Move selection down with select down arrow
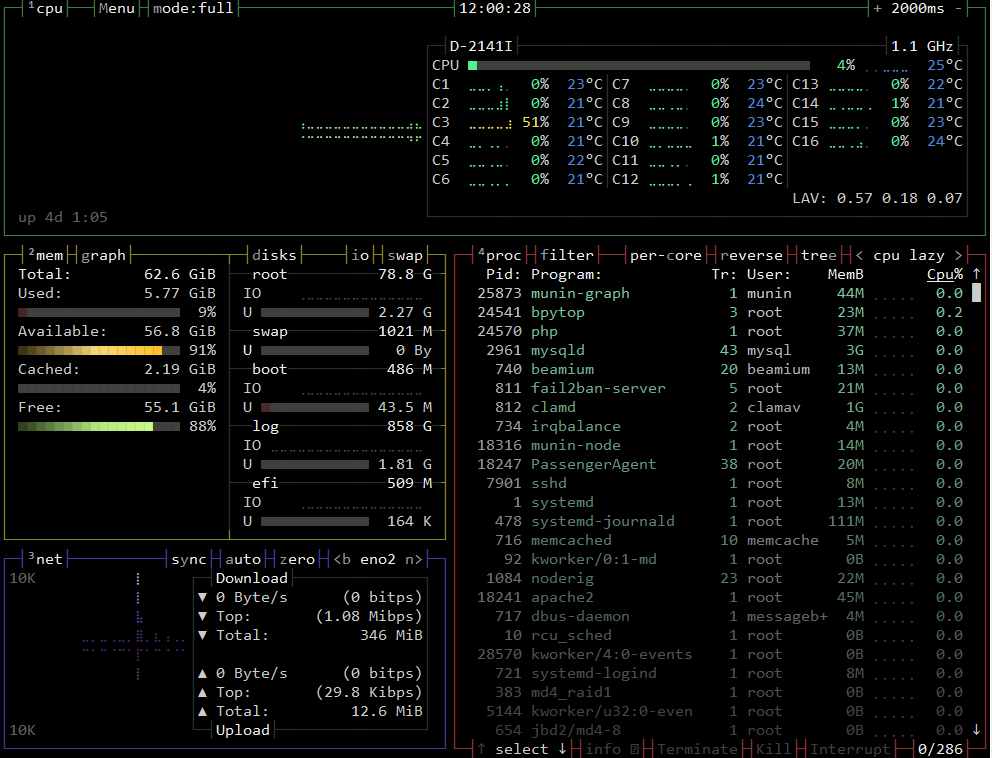 pyautogui.click(x=562, y=748)
